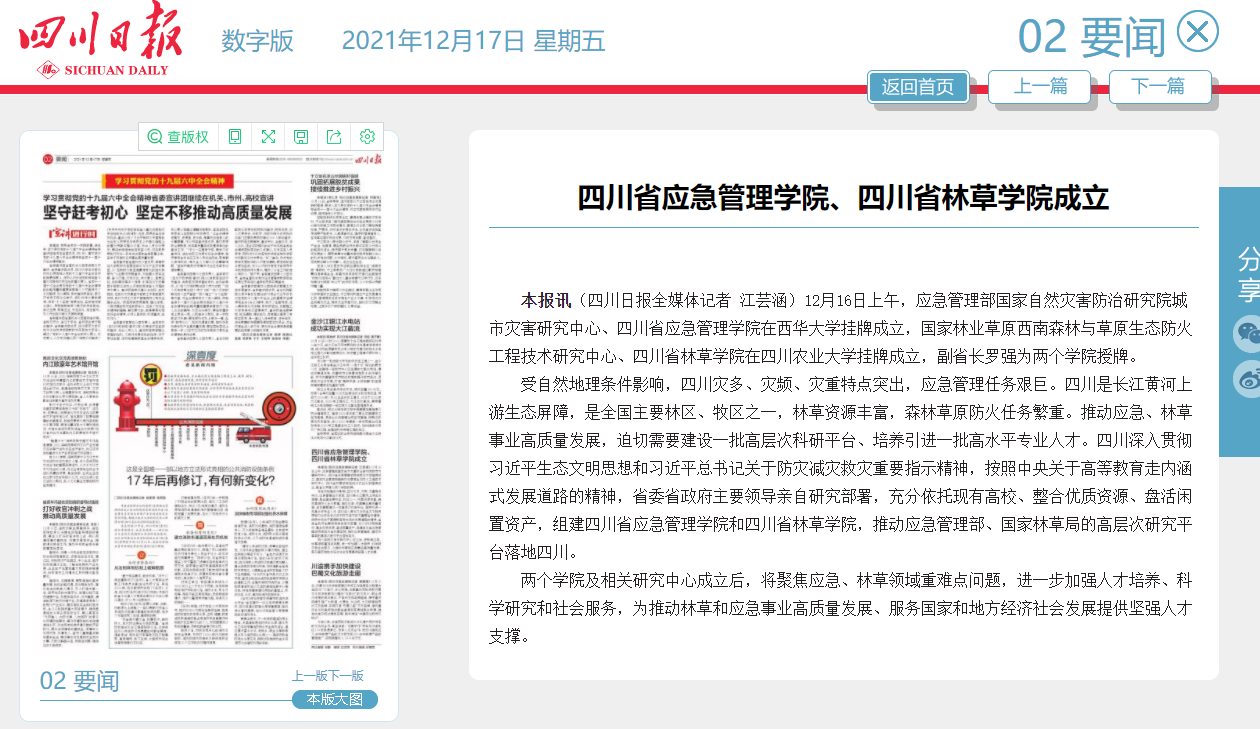Share article via the WeChat icon
This screenshot has height=729, width=1260.
click(x=1247, y=334)
